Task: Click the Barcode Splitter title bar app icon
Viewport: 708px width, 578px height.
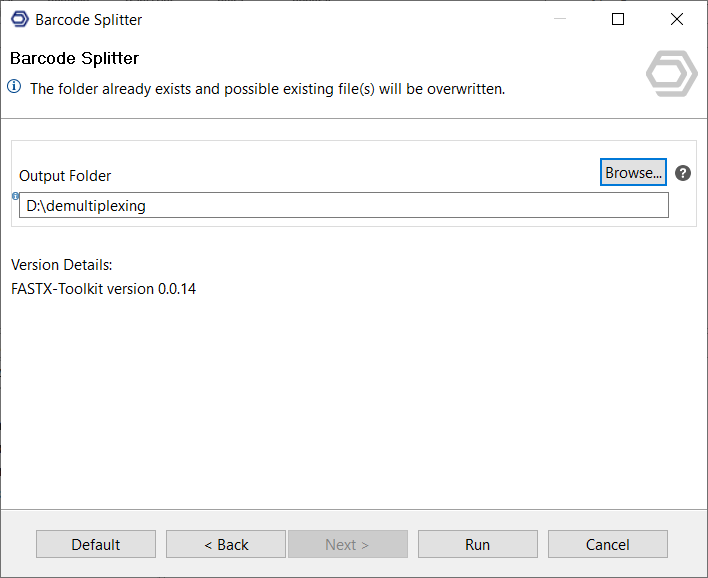Action: click(19, 19)
